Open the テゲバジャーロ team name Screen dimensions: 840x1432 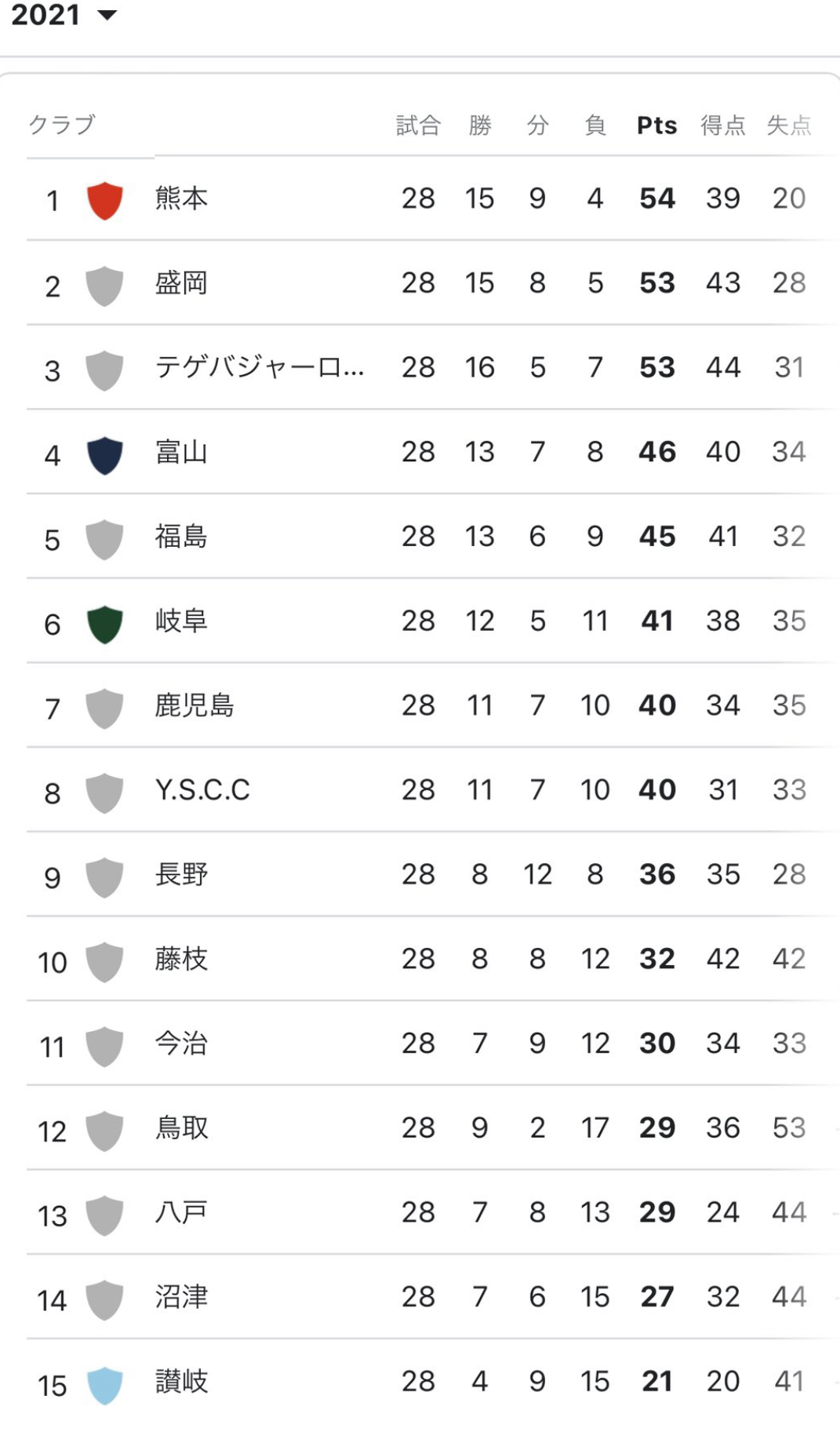[x=259, y=366]
